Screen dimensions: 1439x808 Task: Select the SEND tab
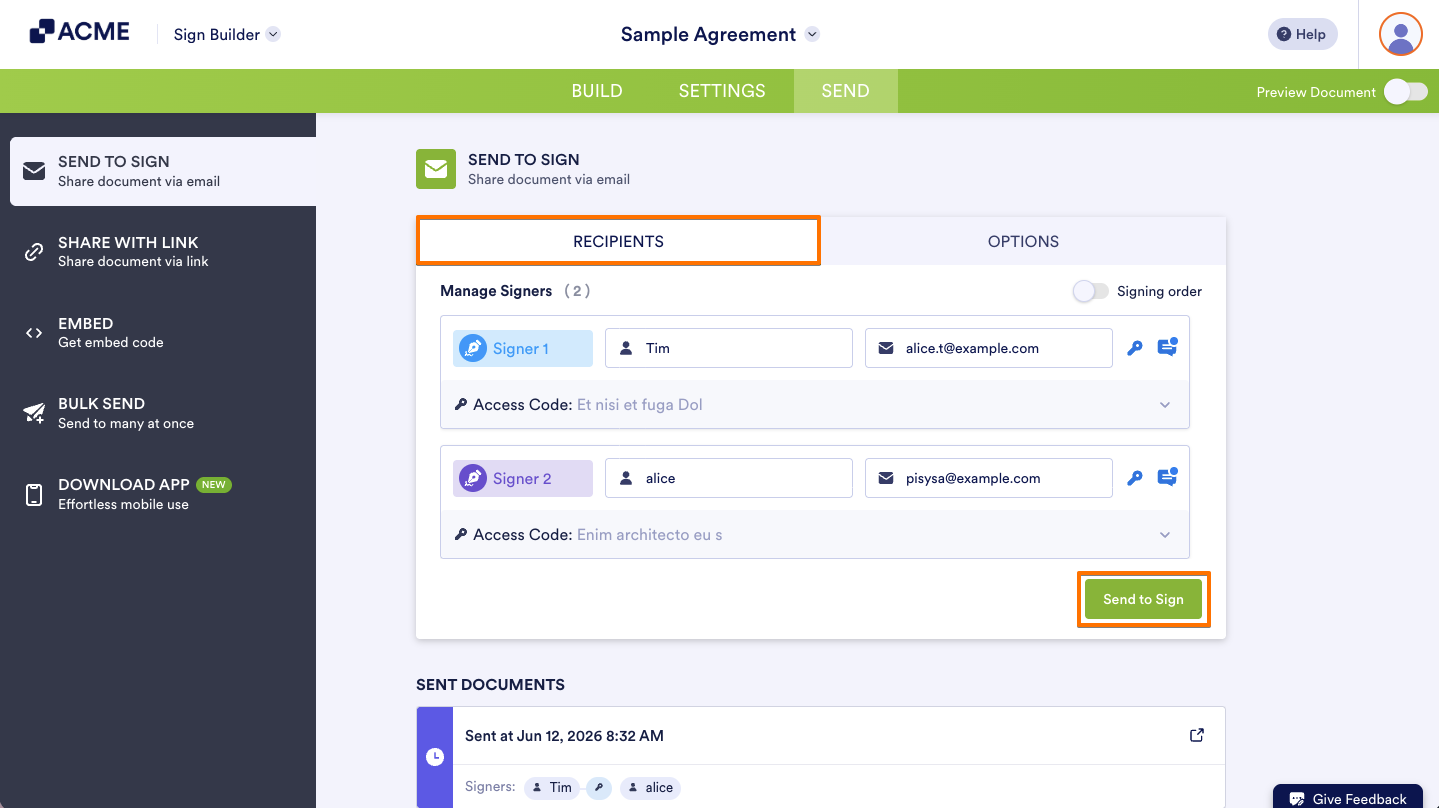pyautogui.click(x=845, y=91)
